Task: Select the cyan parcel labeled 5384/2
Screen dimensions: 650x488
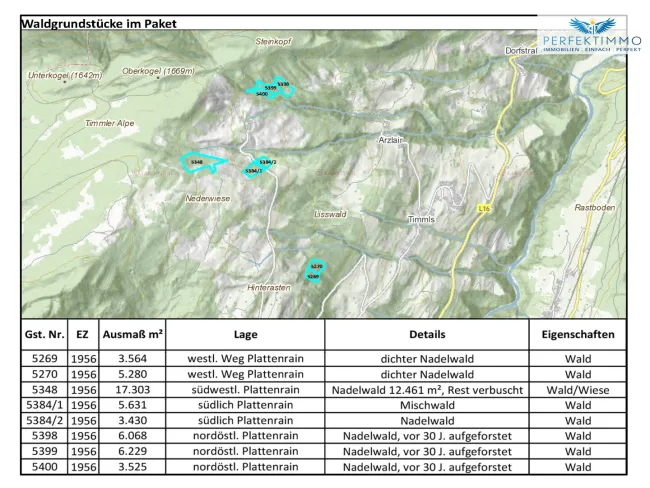Action: [266, 162]
